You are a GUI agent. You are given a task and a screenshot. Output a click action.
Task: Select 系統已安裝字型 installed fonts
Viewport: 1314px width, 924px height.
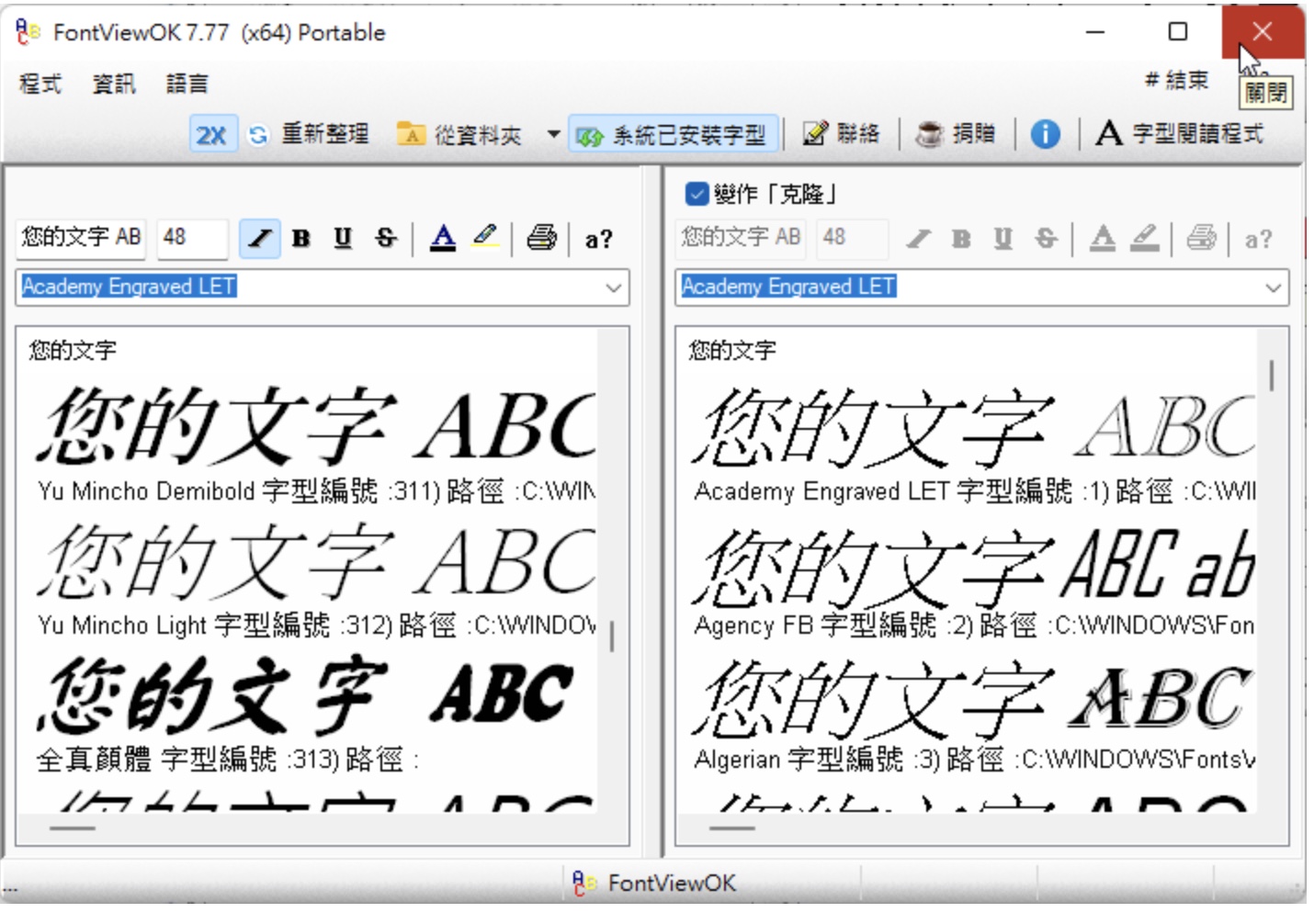674,135
